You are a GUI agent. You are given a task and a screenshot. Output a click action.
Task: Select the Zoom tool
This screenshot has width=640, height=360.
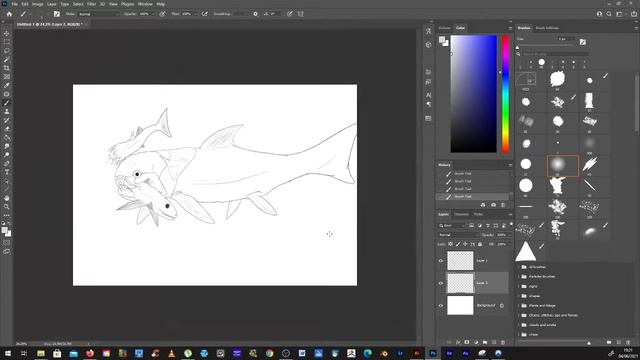(7, 207)
